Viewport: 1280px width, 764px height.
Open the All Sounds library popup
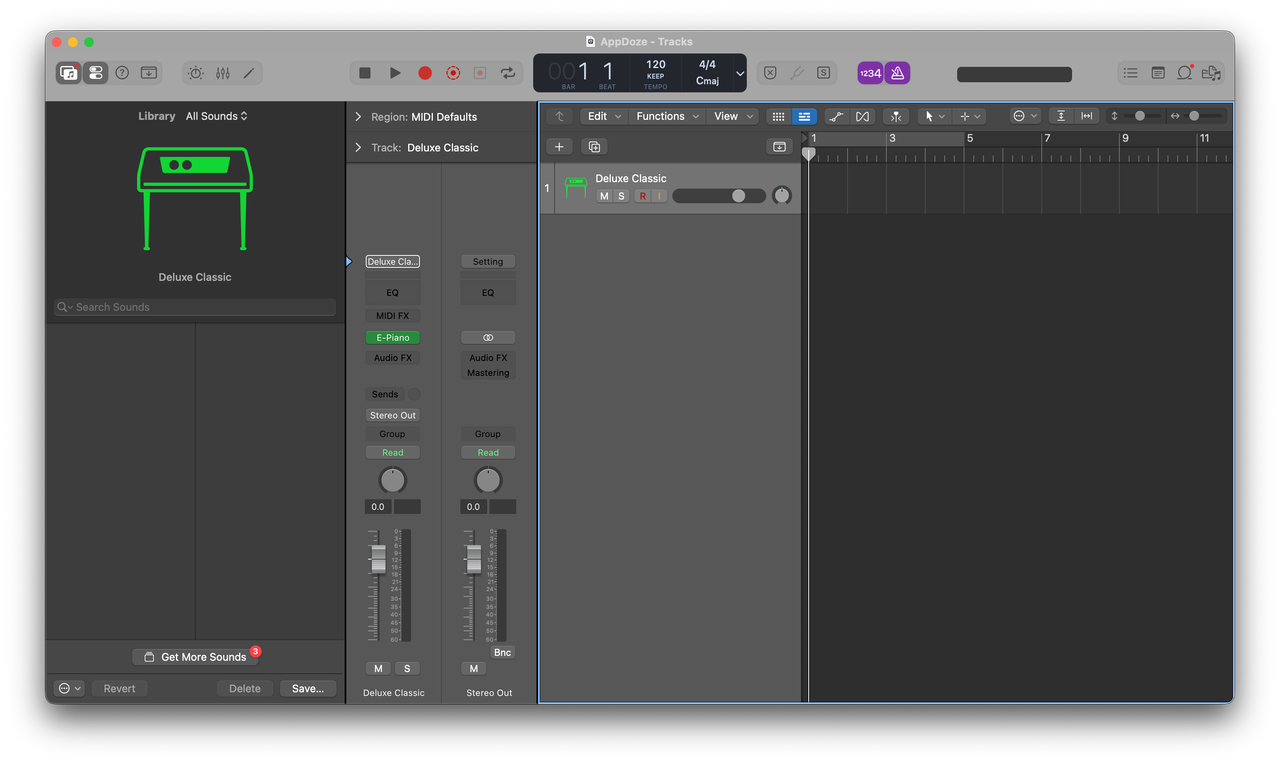pyautogui.click(x=217, y=116)
